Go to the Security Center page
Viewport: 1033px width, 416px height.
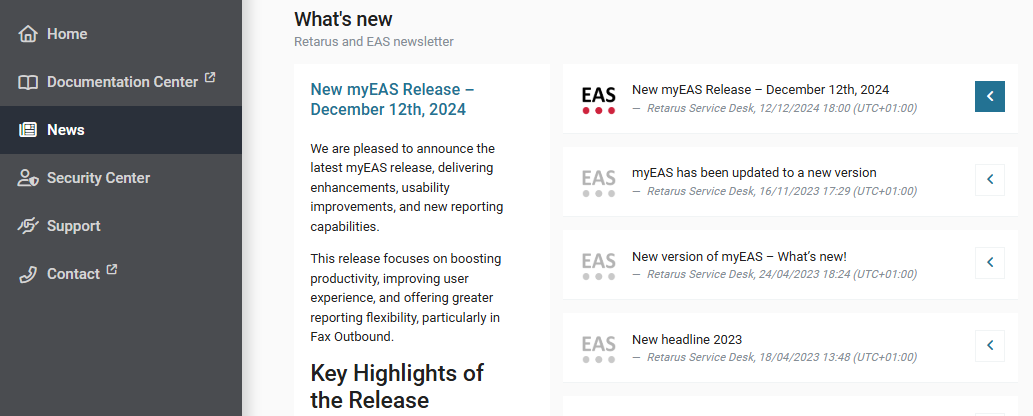coord(98,178)
